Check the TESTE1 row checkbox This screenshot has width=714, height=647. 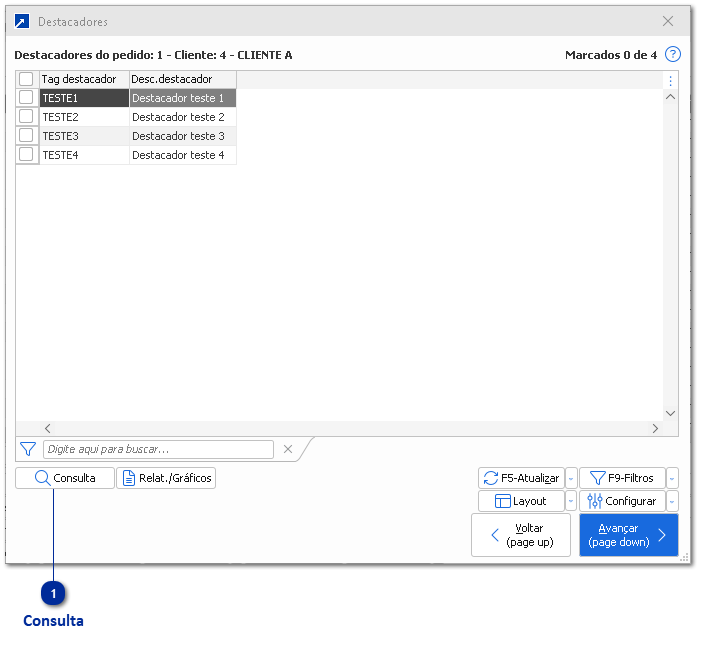click(26, 97)
